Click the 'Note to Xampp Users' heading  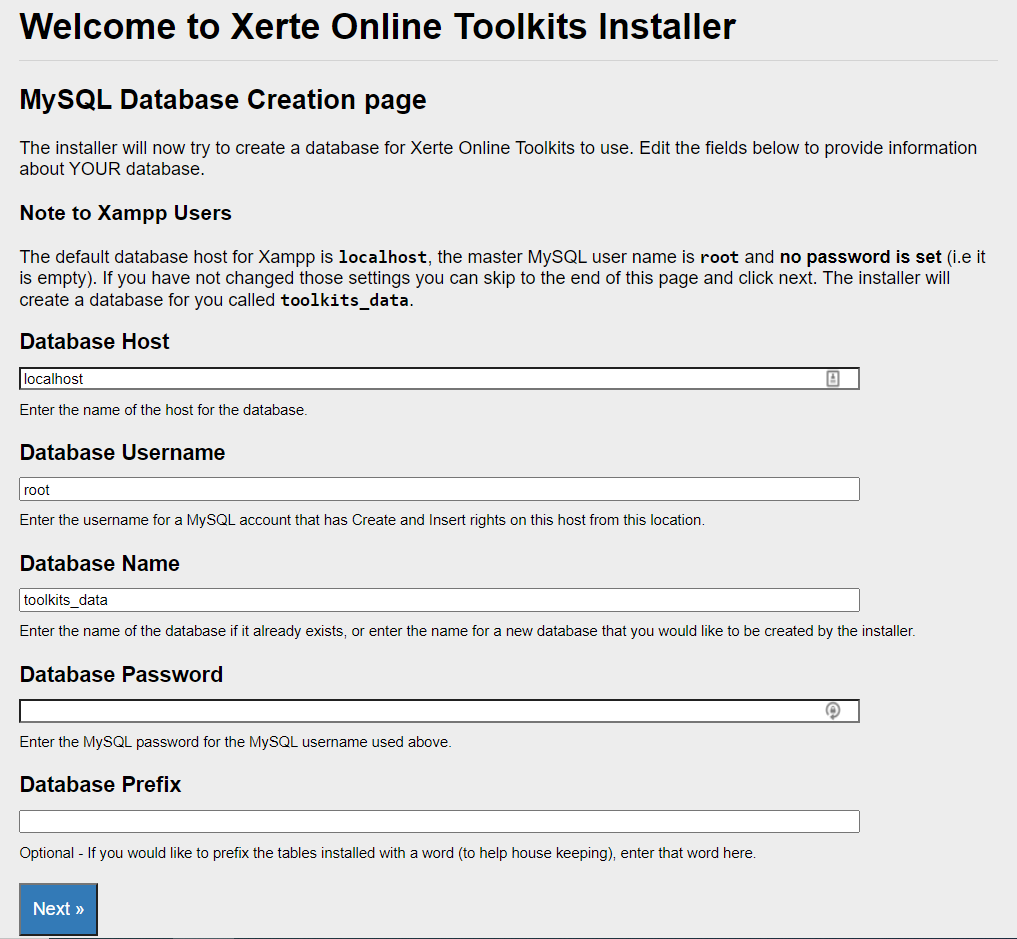tap(125, 213)
